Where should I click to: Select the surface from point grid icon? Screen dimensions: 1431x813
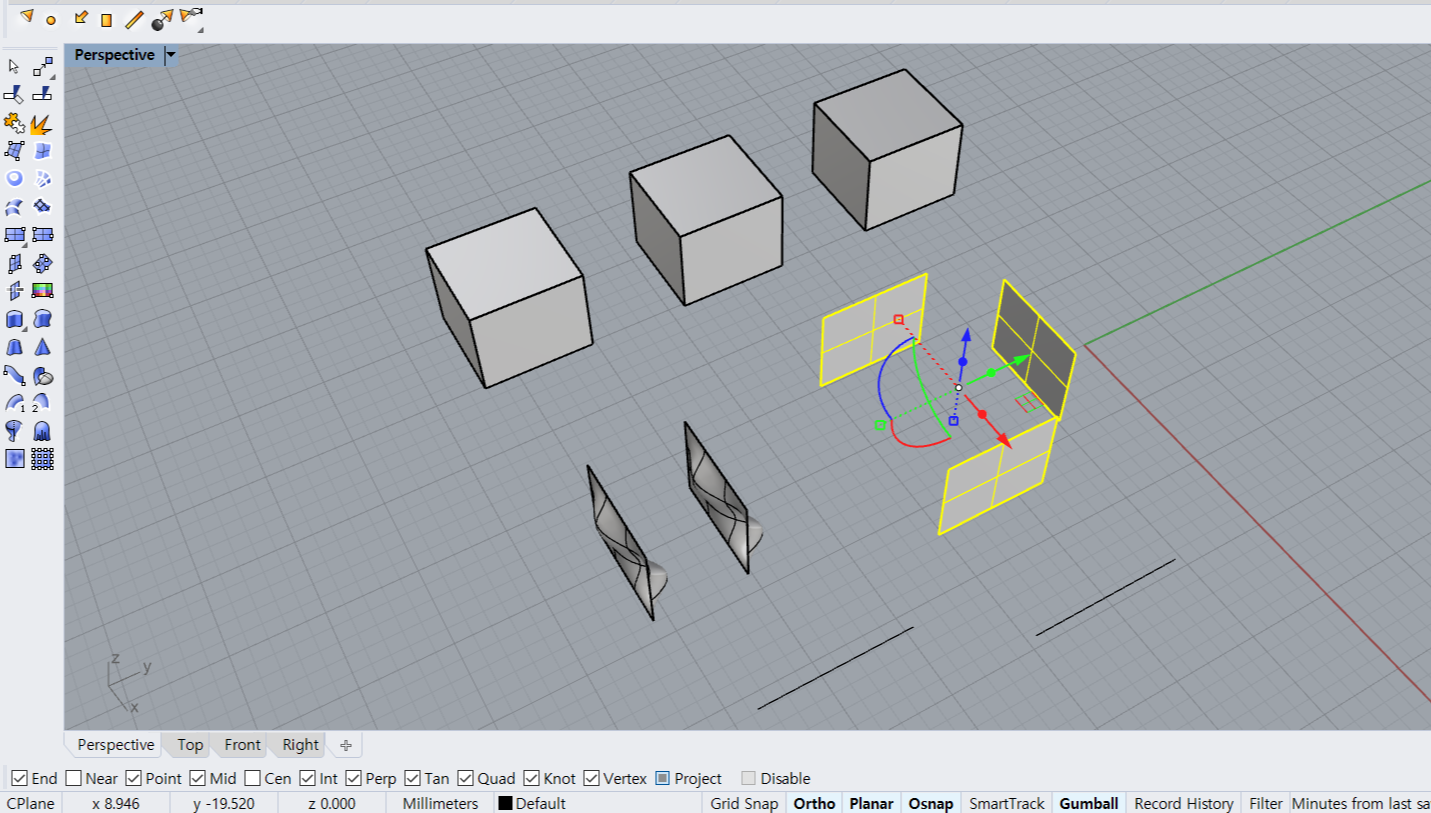pos(42,459)
